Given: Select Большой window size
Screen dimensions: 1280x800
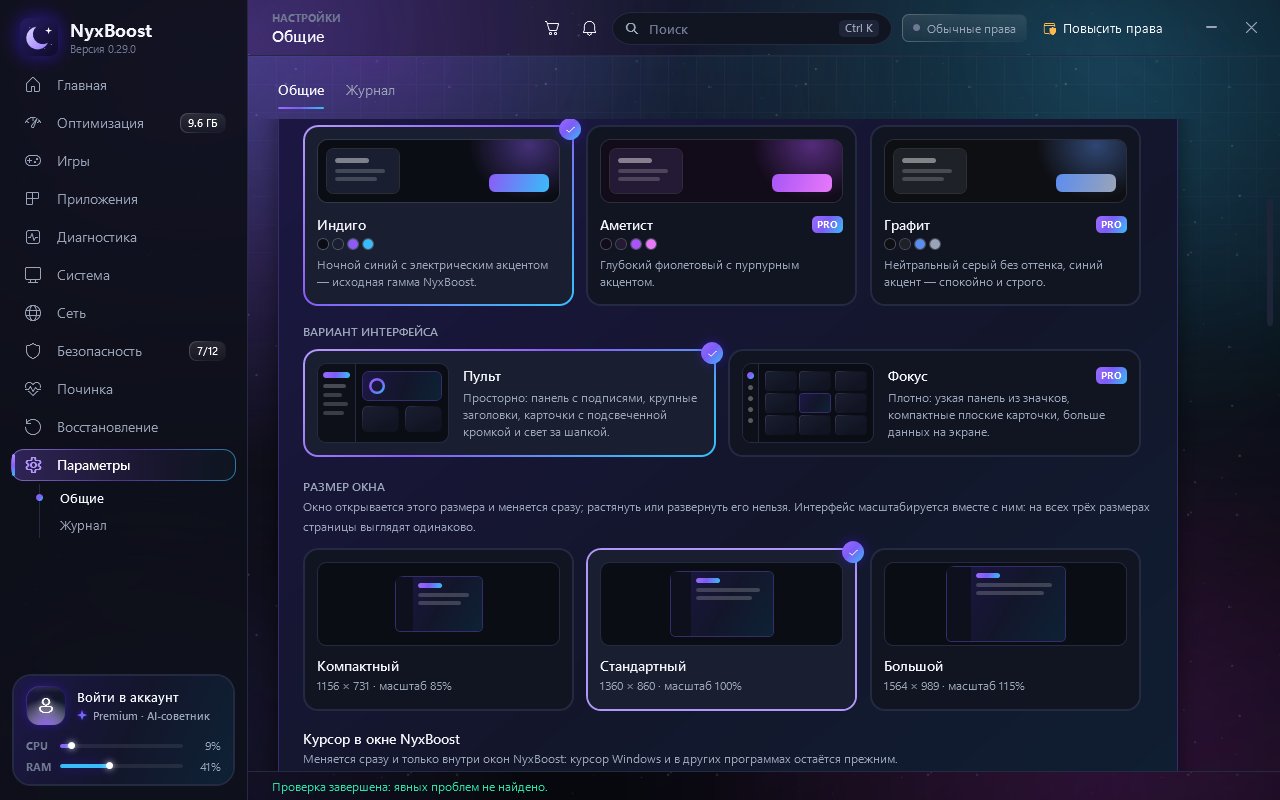Looking at the screenshot, I should click(1005, 629).
